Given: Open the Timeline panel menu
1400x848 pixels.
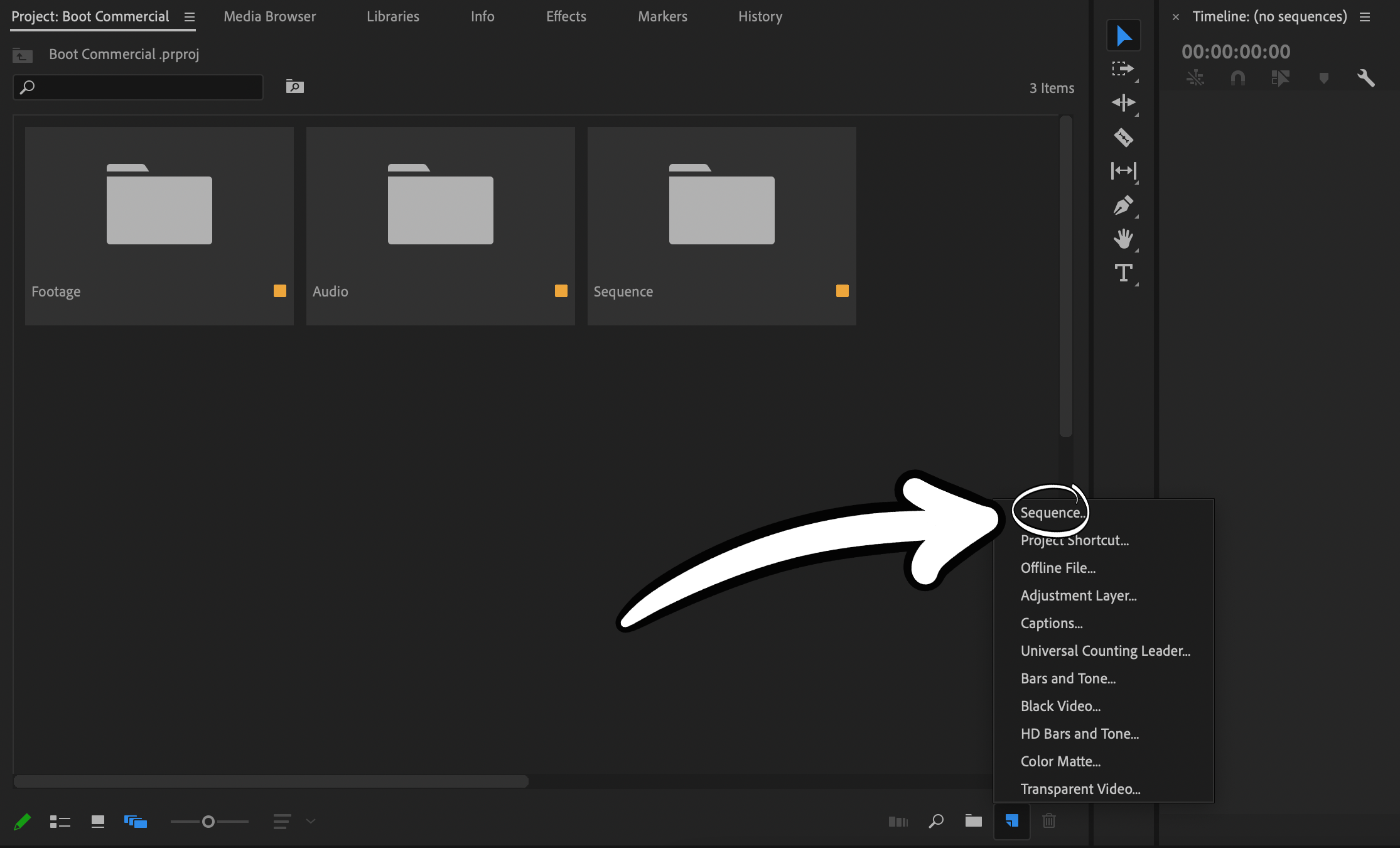Looking at the screenshot, I should [x=1365, y=17].
